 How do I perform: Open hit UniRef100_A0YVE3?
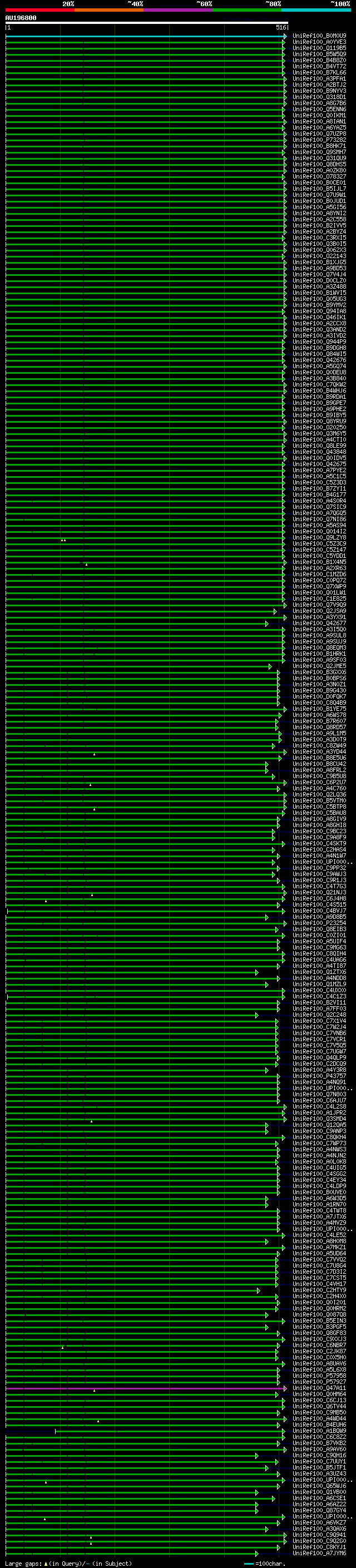coord(319,42)
